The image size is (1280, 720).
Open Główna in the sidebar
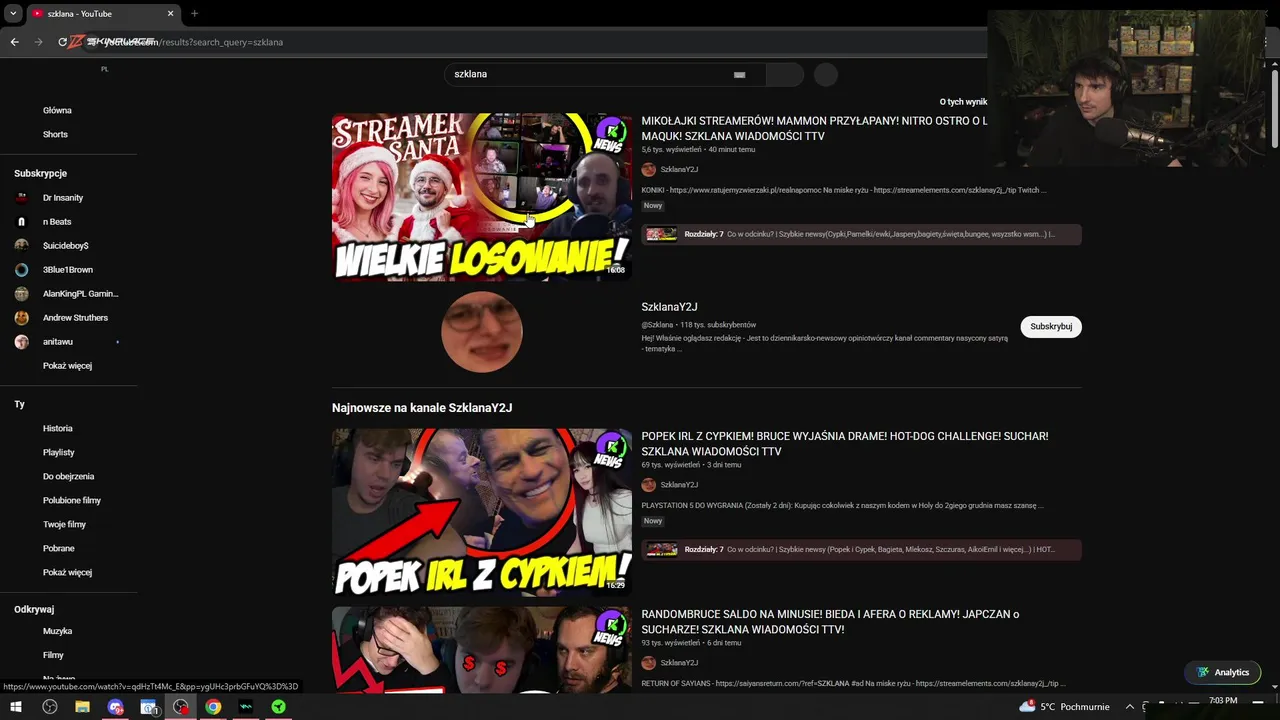[x=57, y=110]
